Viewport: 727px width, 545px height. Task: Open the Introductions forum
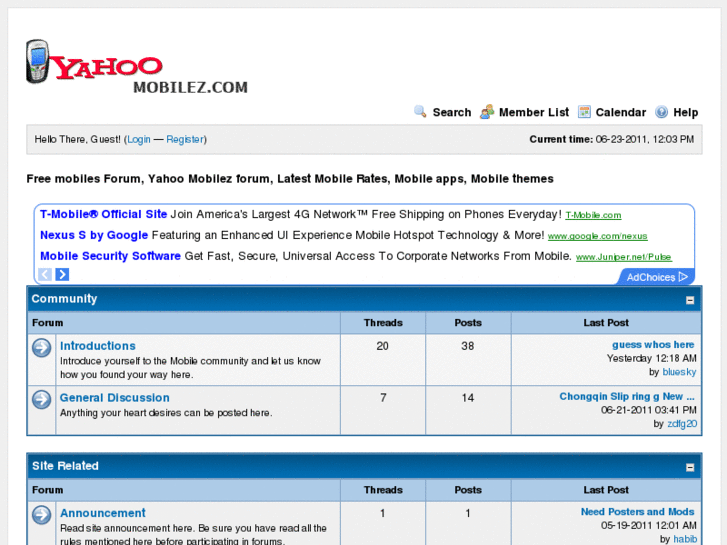98,346
